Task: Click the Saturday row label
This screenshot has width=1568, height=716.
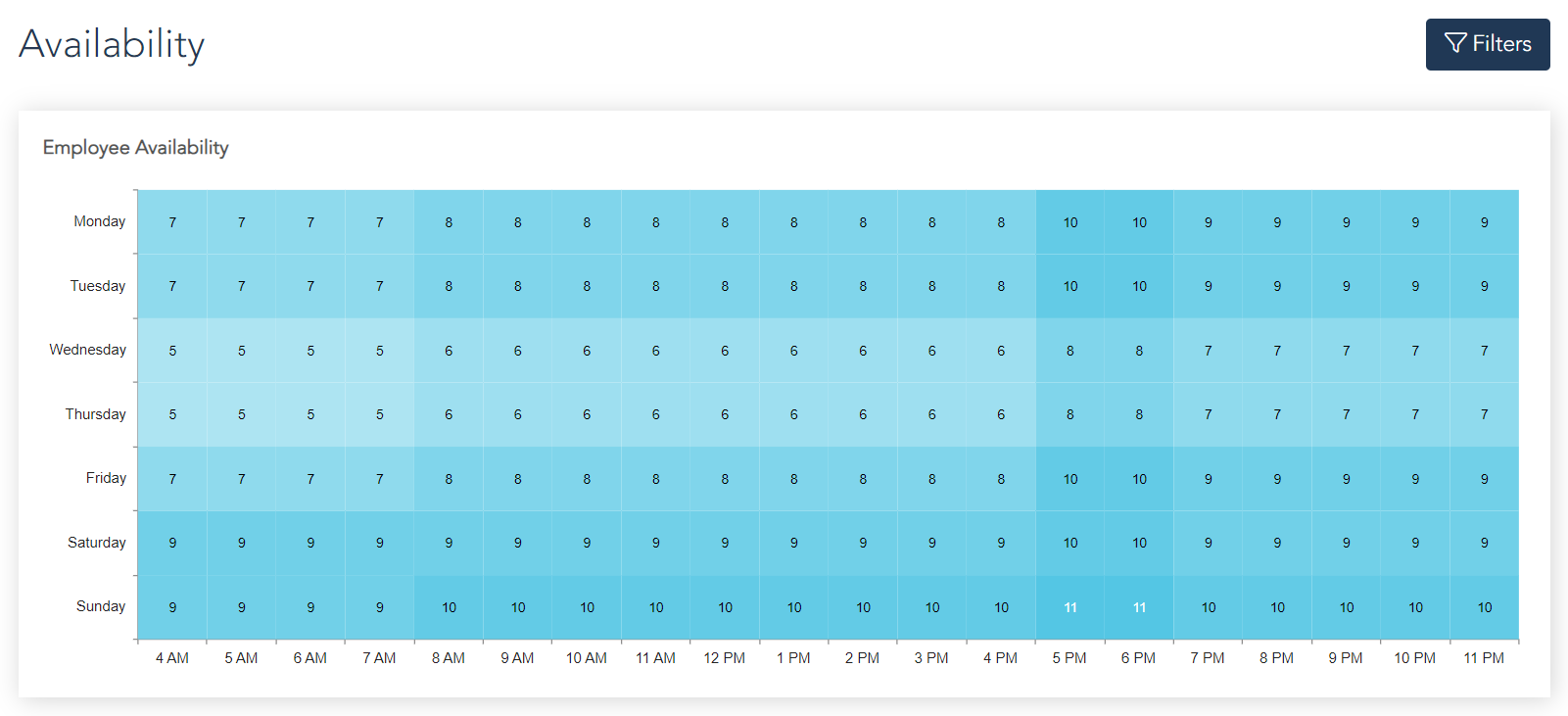Action: (97, 543)
